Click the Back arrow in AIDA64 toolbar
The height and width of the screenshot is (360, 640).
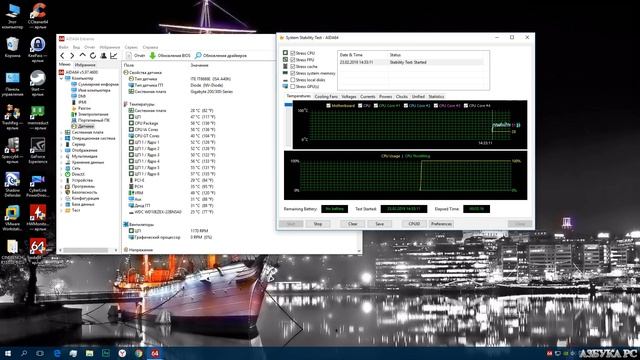click(62, 56)
